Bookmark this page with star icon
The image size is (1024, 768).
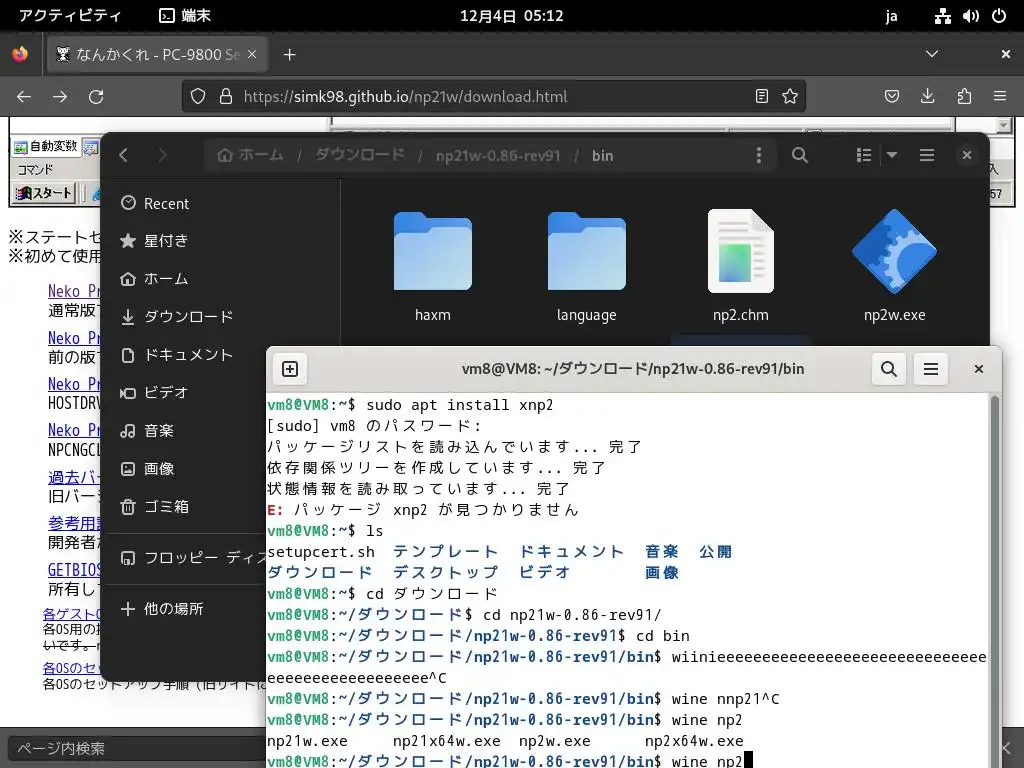pyautogui.click(x=790, y=97)
